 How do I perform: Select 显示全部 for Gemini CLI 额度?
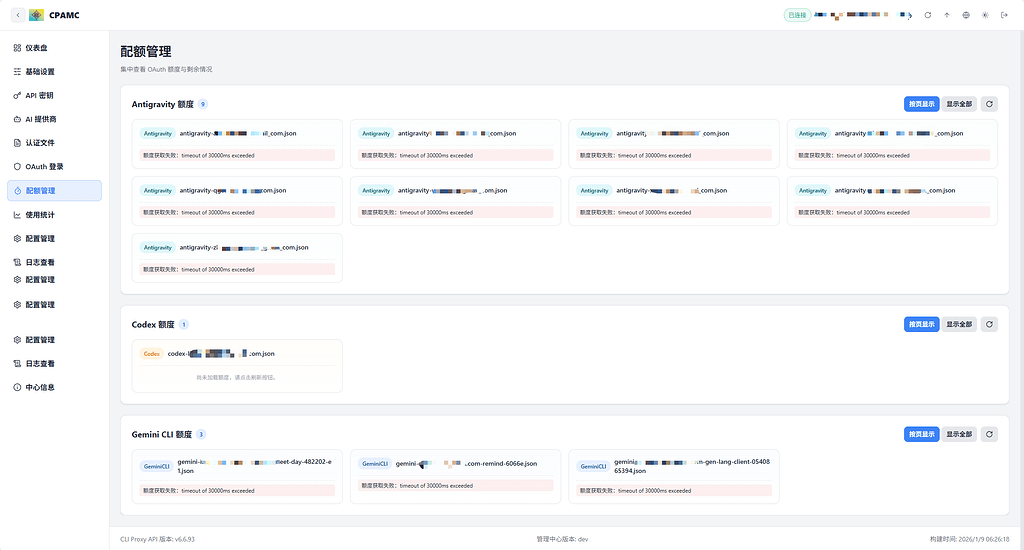(x=959, y=434)
